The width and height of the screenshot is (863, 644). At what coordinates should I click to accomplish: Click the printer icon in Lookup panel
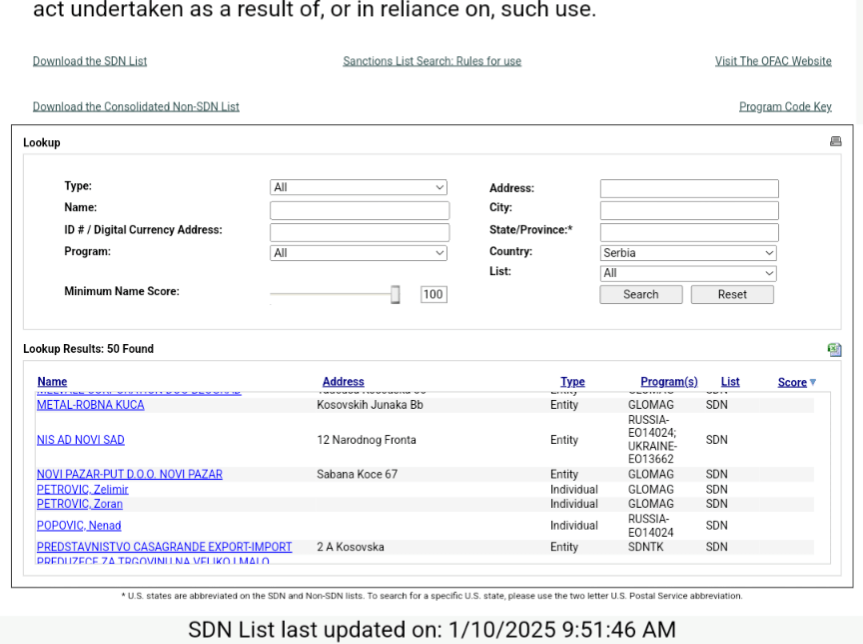(835, 142)
